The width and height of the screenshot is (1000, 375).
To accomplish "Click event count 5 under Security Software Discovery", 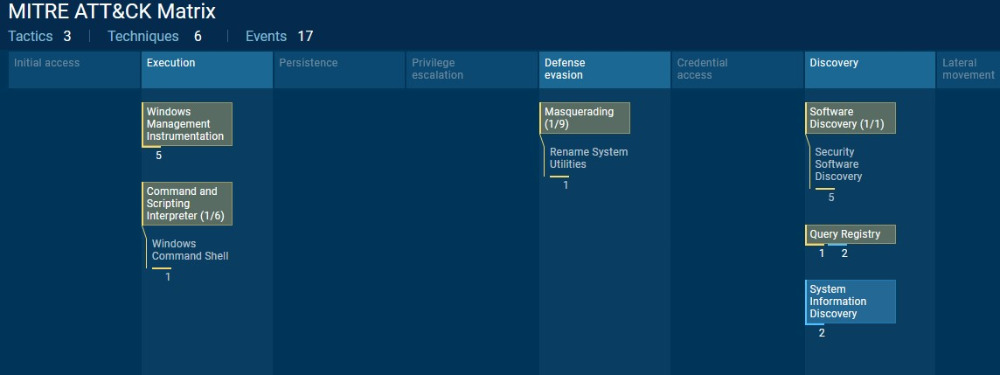I will (831, 197).
